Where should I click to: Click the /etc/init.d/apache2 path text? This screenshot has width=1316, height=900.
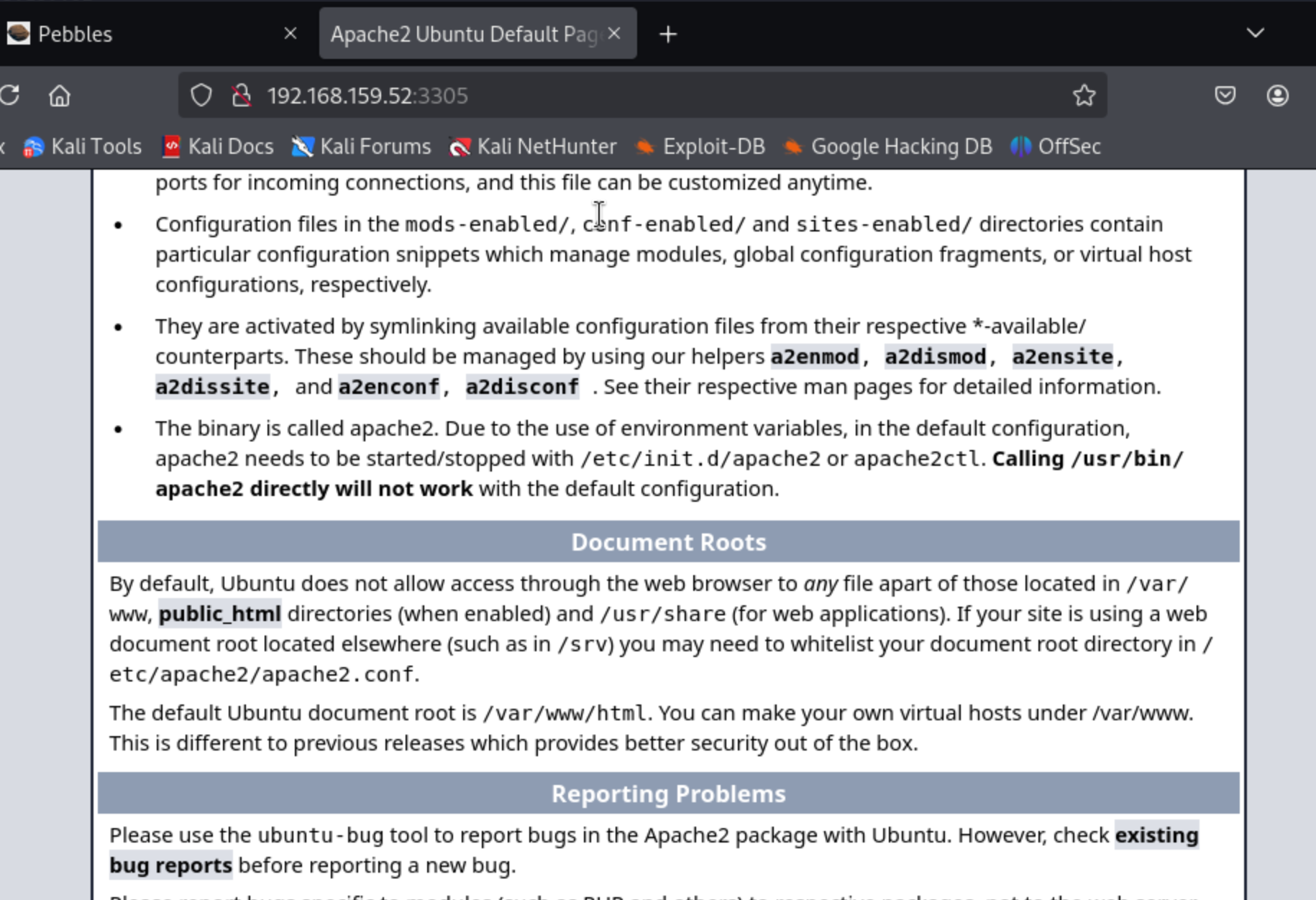700,459
